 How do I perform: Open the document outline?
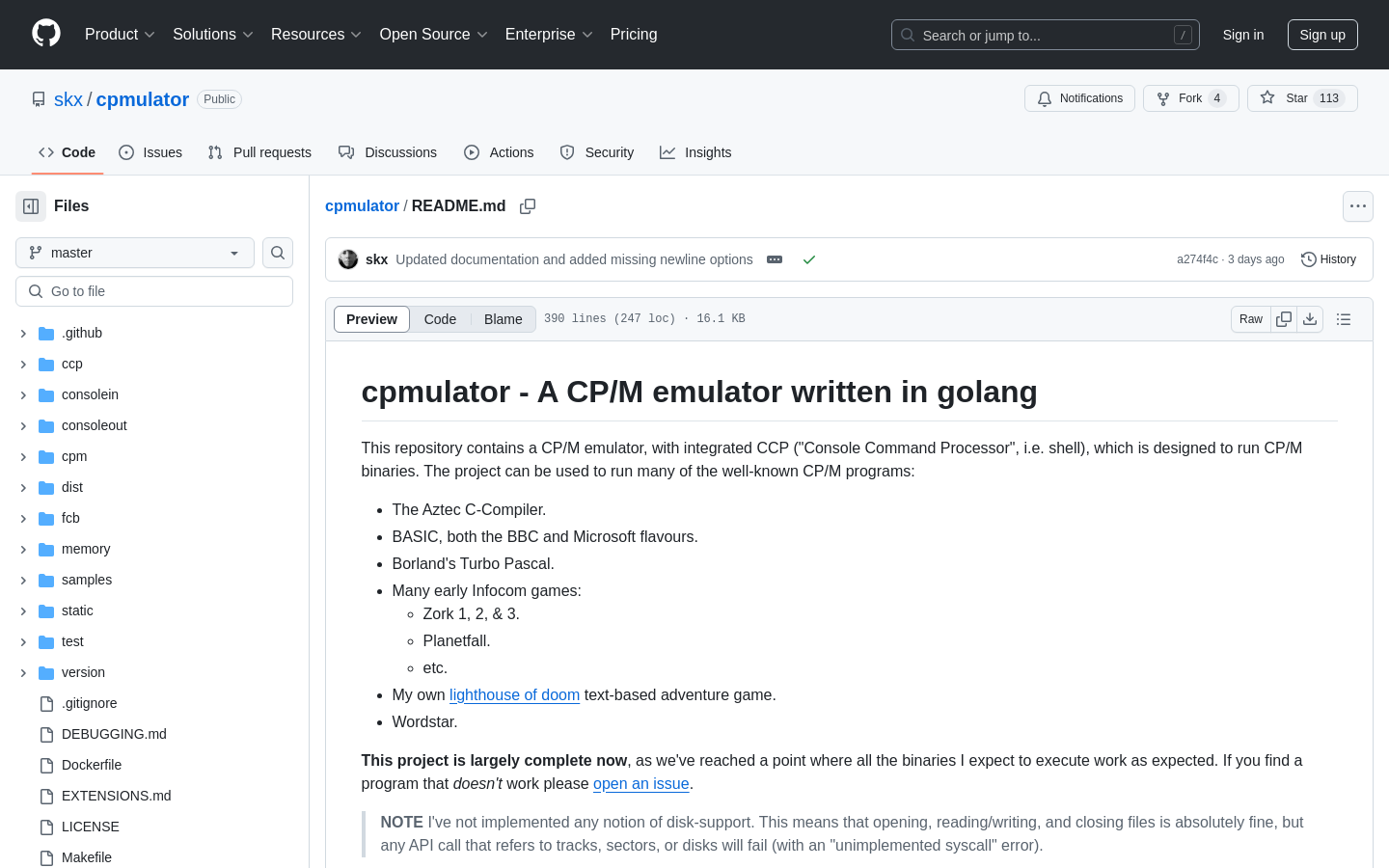pyautogui.click(x=1344, y=319)
